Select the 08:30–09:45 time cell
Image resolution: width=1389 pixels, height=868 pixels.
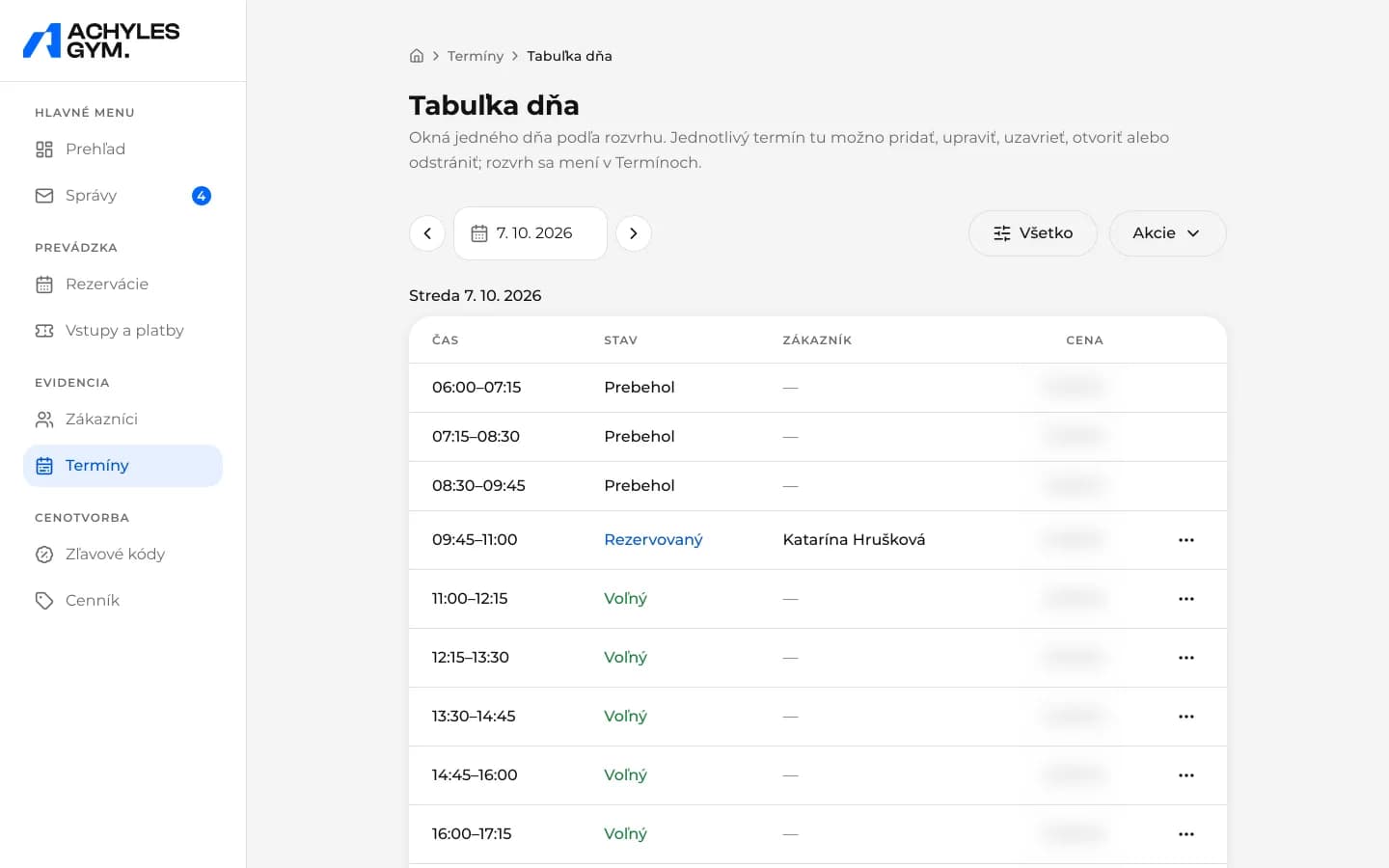tap(478, 486)
